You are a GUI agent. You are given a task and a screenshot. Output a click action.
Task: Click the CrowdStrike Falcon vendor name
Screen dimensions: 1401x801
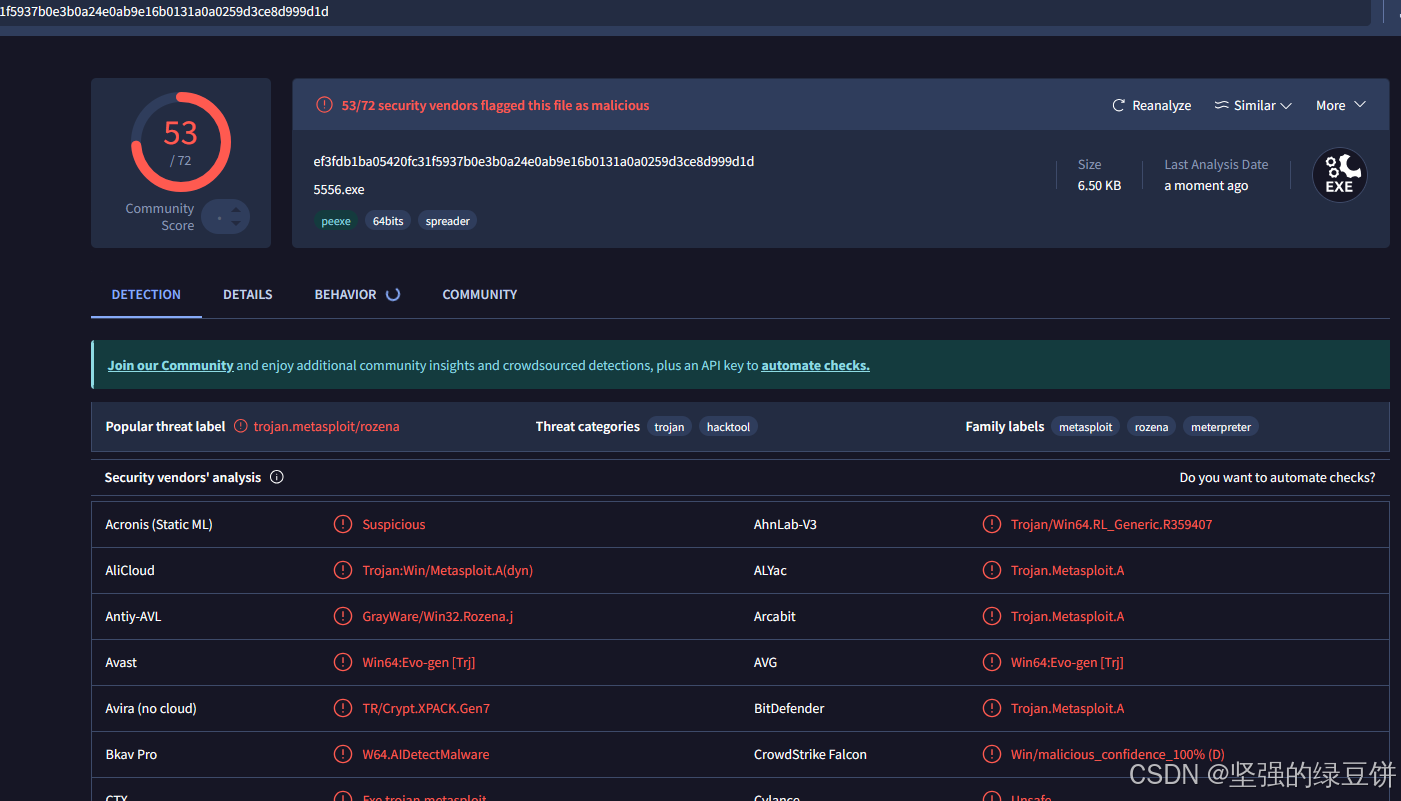(x=810, y=754)
